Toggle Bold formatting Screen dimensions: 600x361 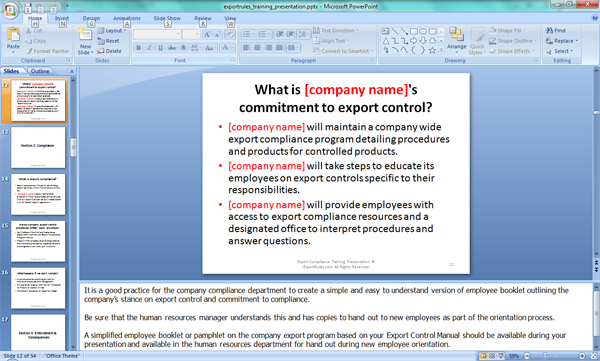[139, 48]
